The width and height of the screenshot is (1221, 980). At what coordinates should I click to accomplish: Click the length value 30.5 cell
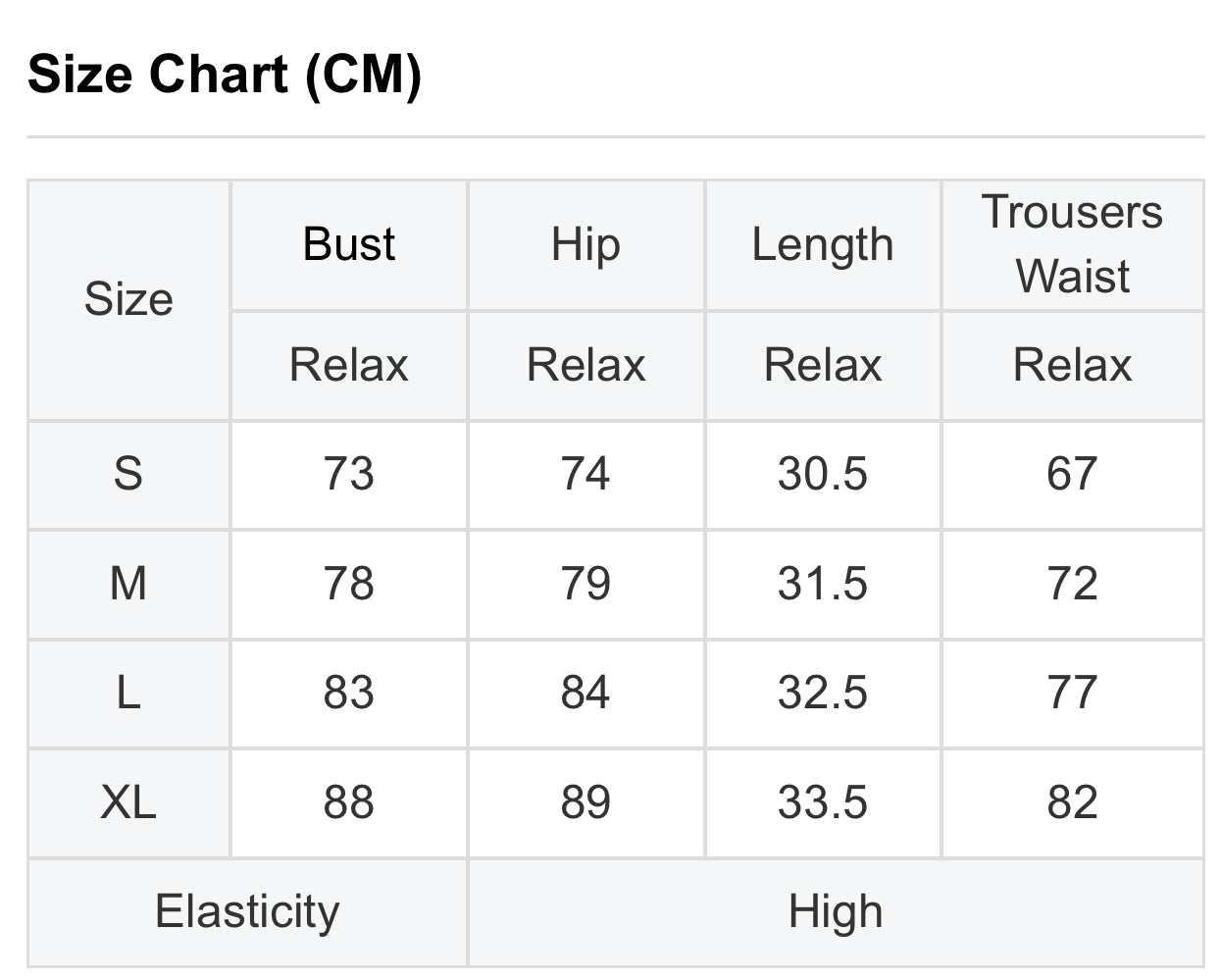[823, 475]
